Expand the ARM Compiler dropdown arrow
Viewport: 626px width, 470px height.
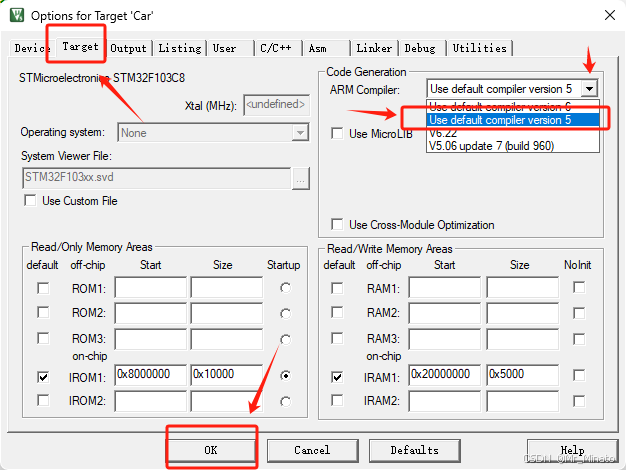coord(589,89)
